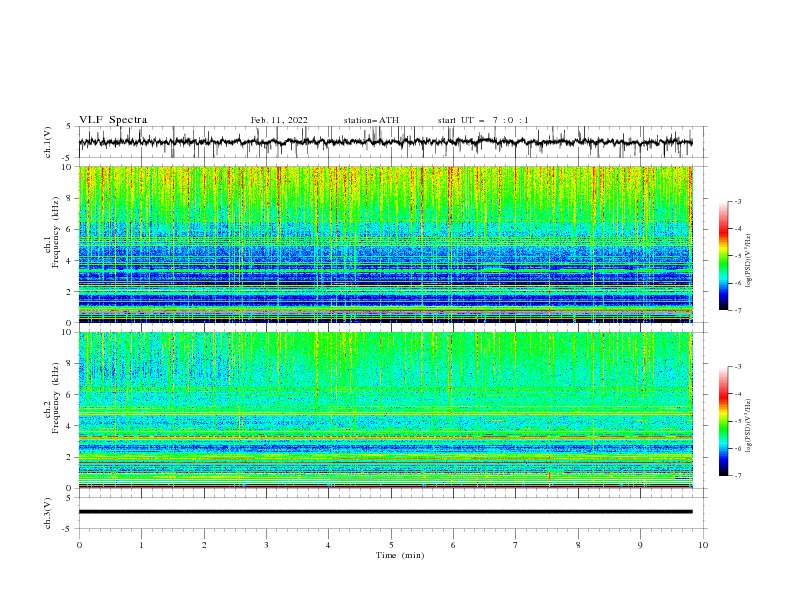
Task: Click the date 'Feb. 11, 2022'
Action: (x=279, y=120)
